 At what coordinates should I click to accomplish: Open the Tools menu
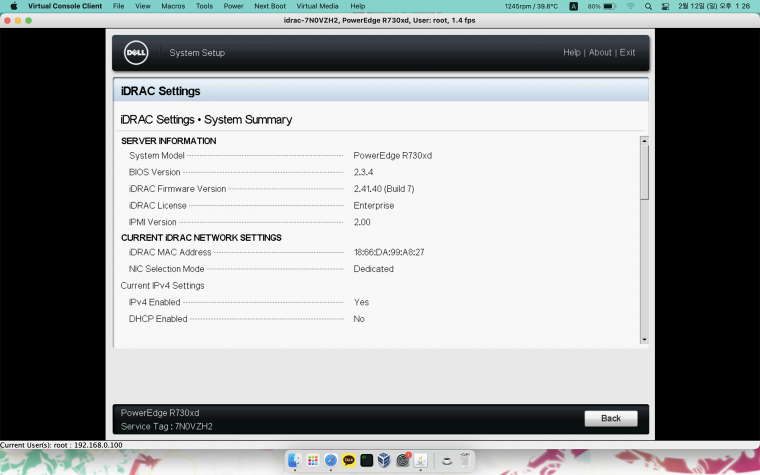point(204,6)
